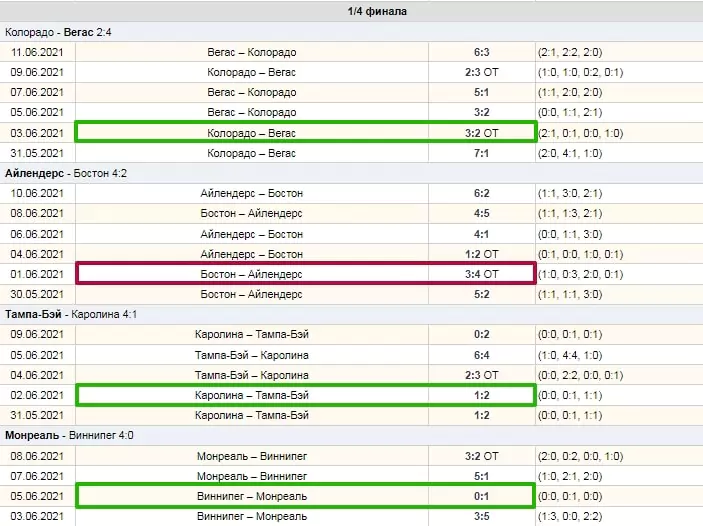
Task: Click the date 02.06.2021
Action: click(37, 395)
